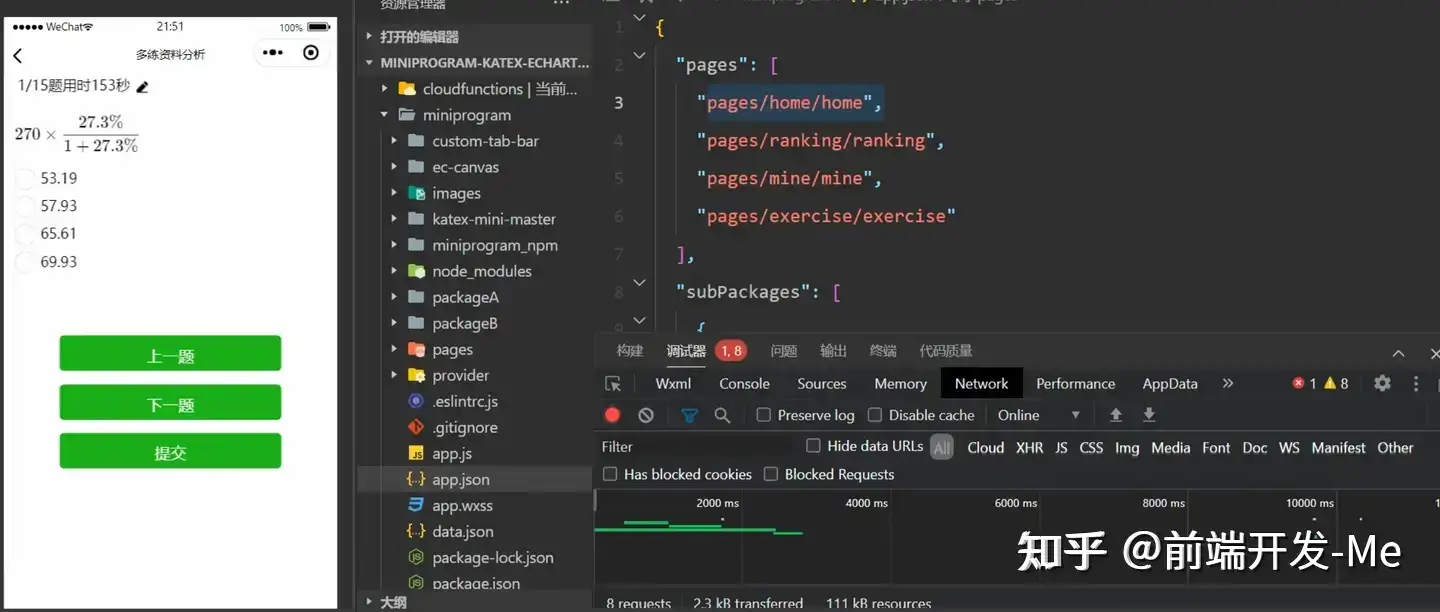
Task: Open devtools settings gear
Action: (x=1382, y=383)
